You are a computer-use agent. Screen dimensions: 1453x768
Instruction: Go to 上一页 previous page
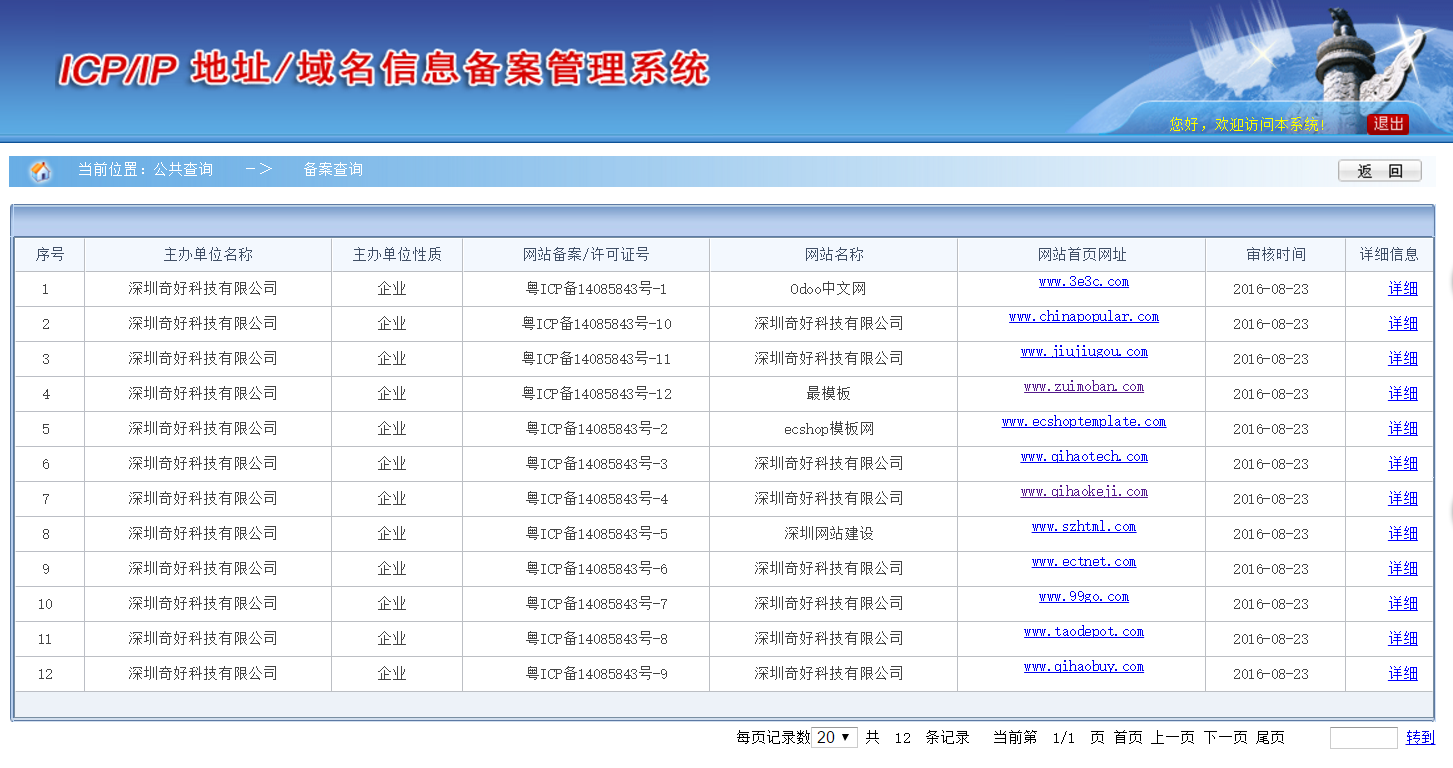pyautogui.click(x=1172, y=737)
